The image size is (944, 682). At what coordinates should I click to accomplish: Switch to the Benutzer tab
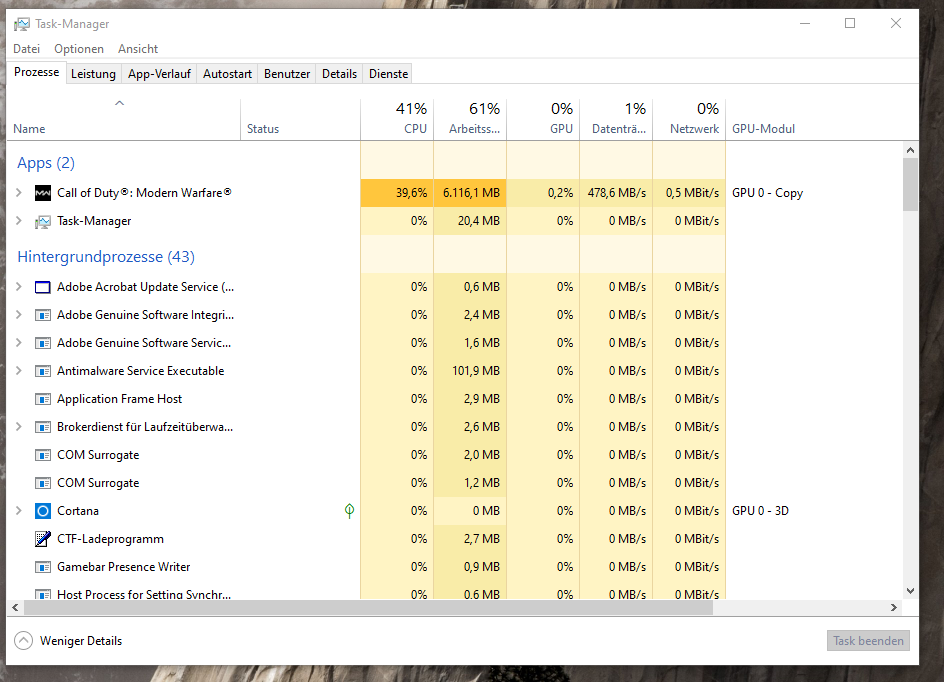(x=287, y=73)
